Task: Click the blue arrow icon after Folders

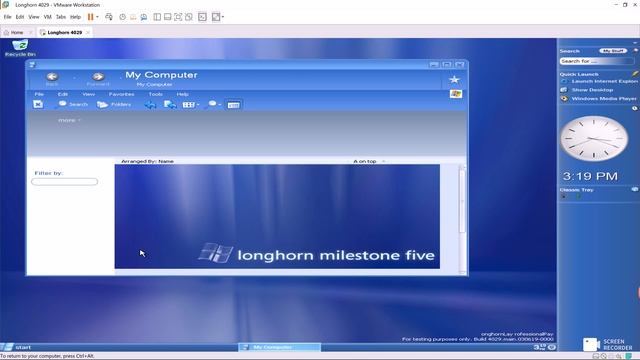Action: (150, 105)
